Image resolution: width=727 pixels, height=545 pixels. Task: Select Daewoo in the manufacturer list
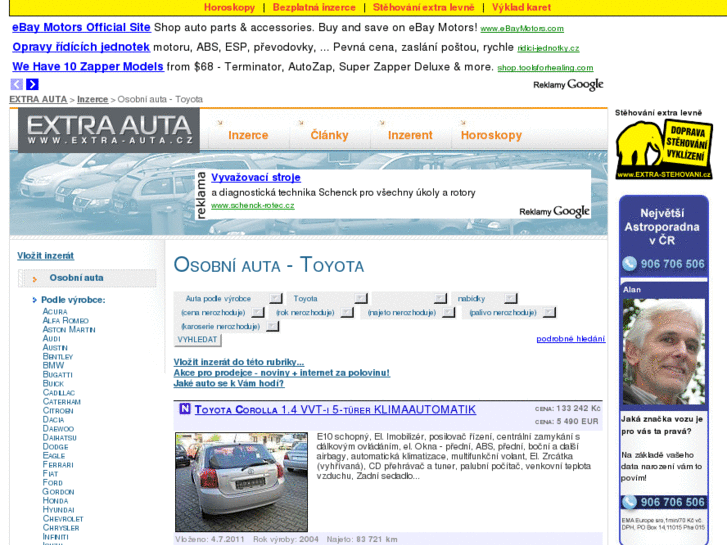[x=58, y=429]
